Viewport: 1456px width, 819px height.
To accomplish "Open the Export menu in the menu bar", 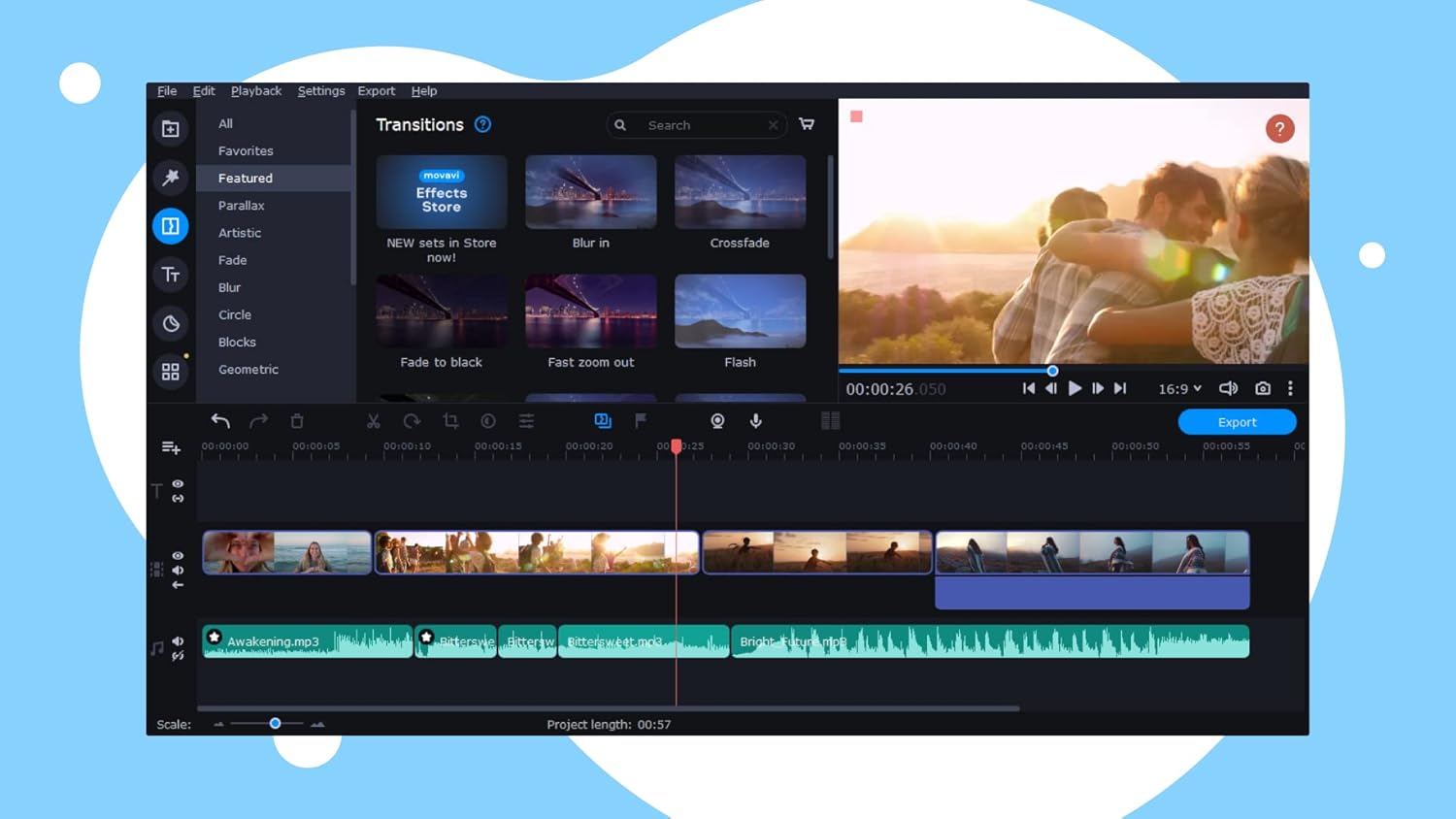I will point(376,90).
